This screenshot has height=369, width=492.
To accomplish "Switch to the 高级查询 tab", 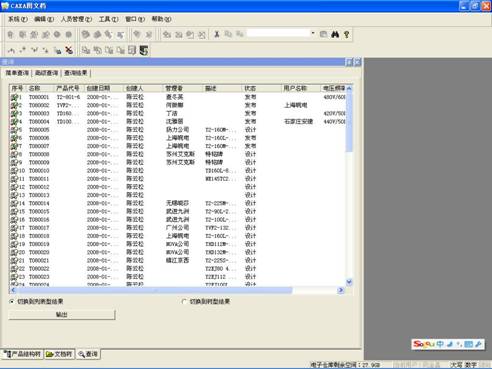I will (x=46, y=73).
